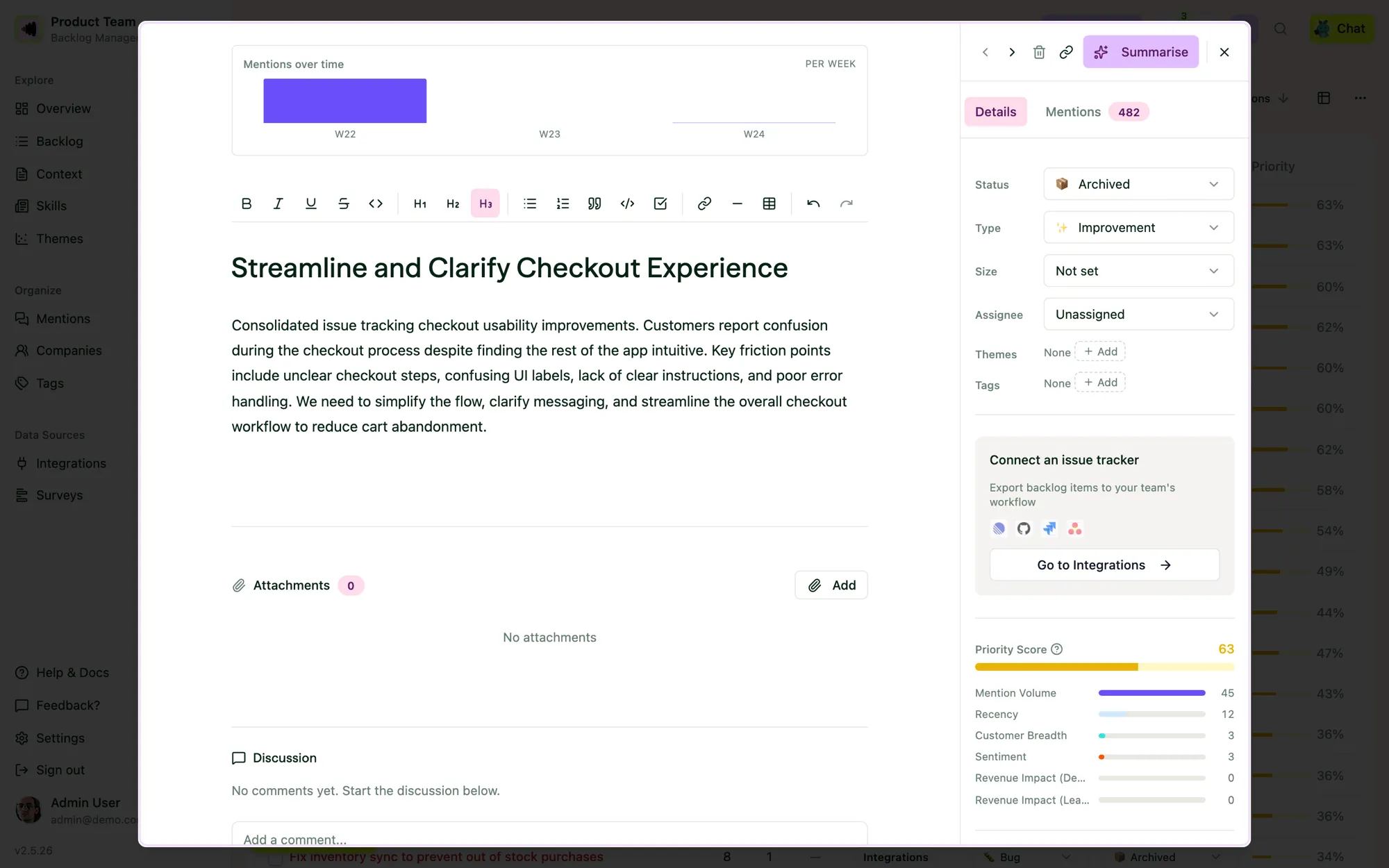Screen dimensions: 1389x868
Task: Insert a numbered list
Action: pyautogui.click(x=563, y=203)
